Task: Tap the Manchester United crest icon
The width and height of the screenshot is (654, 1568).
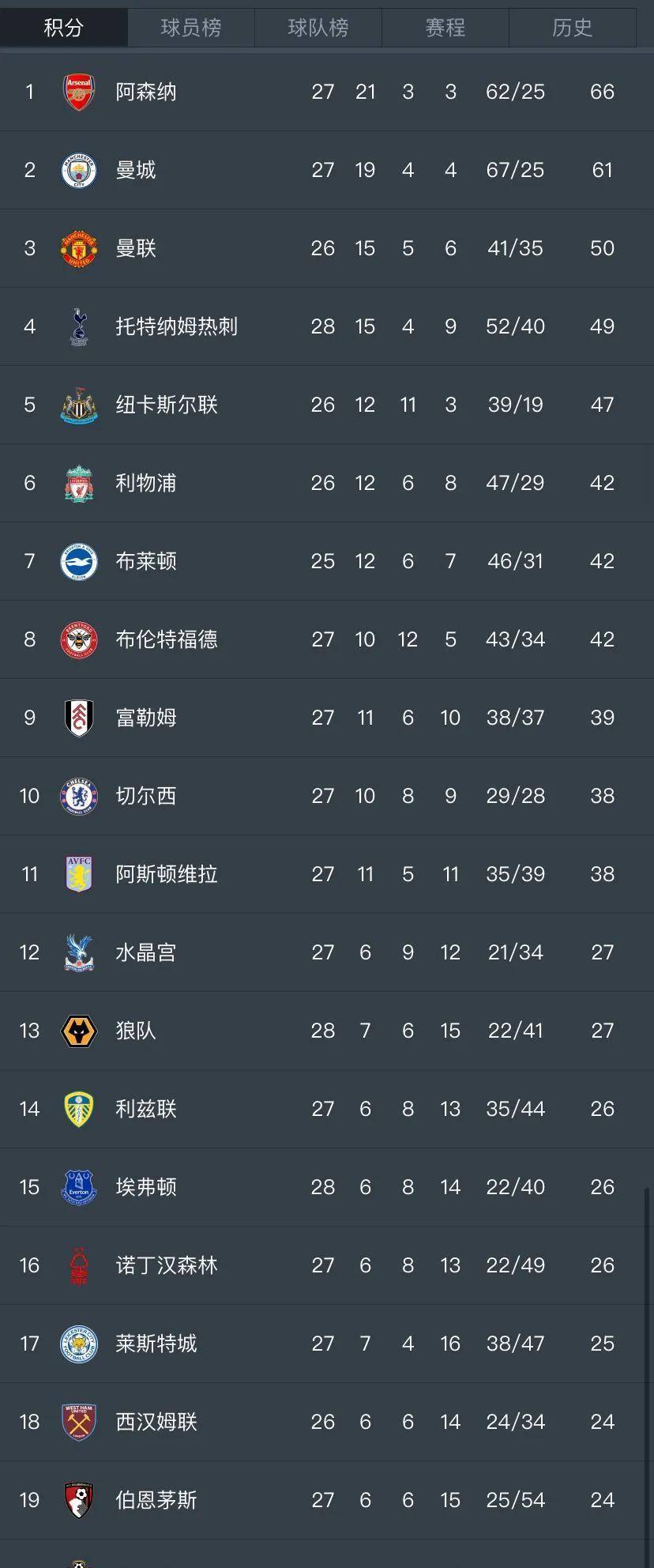Action: pyautogui.click(x=79, y=248)
